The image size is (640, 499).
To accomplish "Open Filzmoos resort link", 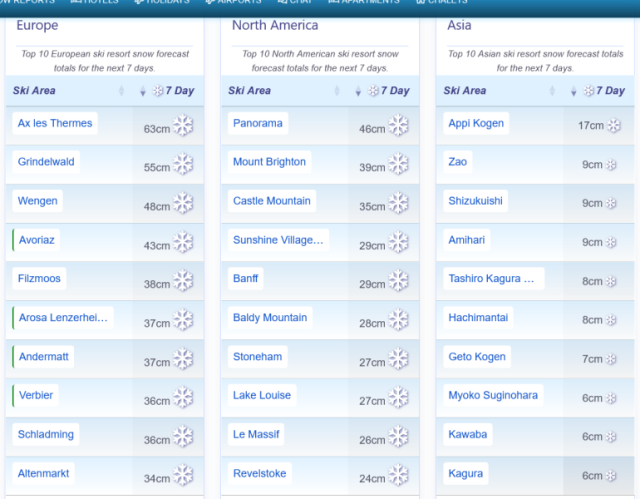I will tap(39, 279).
